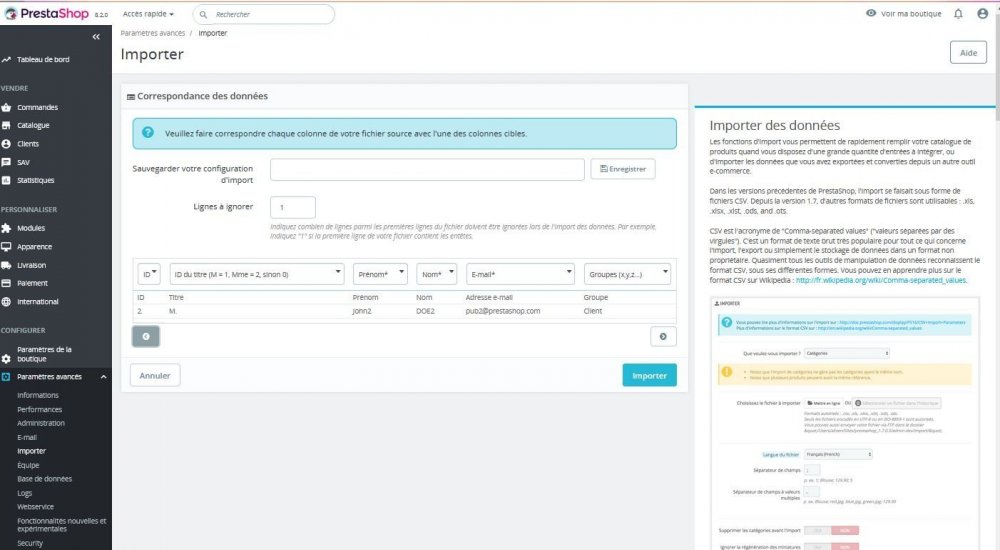Click the blue Importer button
The width and height of the screenshot is (1000, 550).
[x=649, y=375]
